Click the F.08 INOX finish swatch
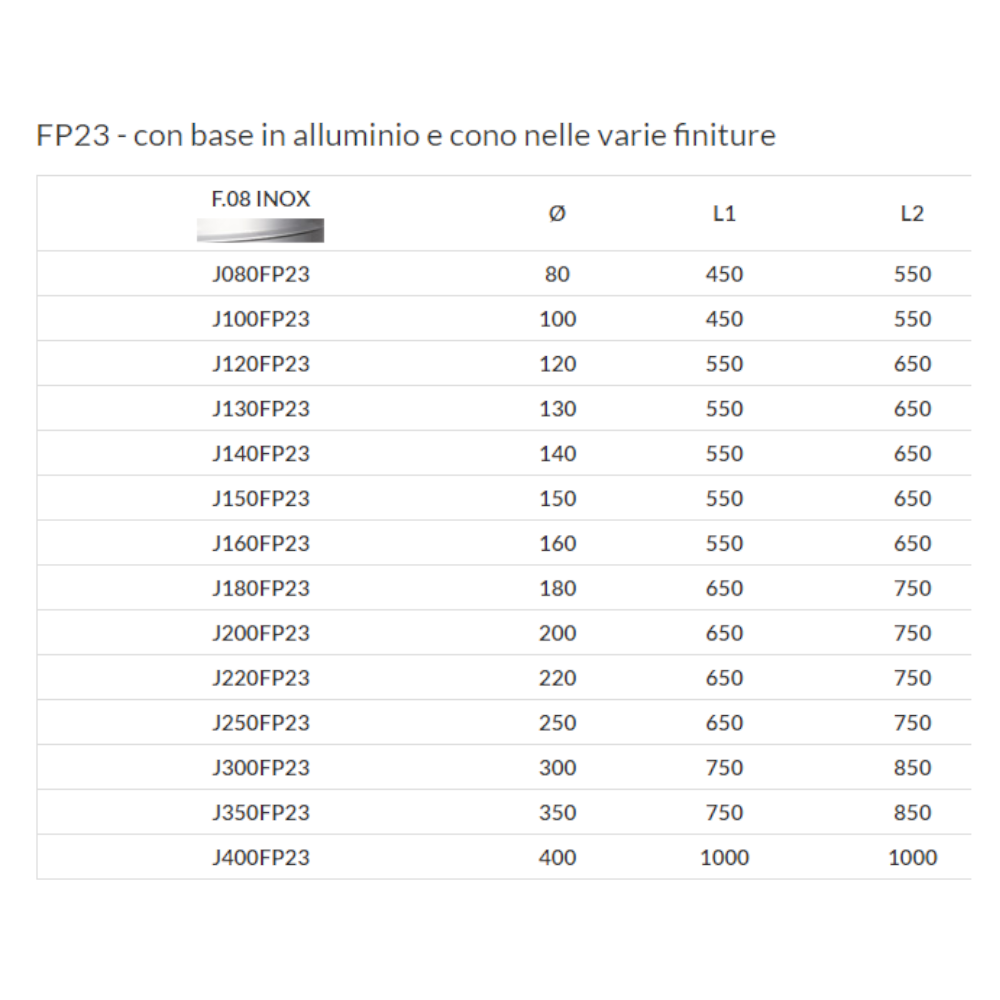 point(260,231)
